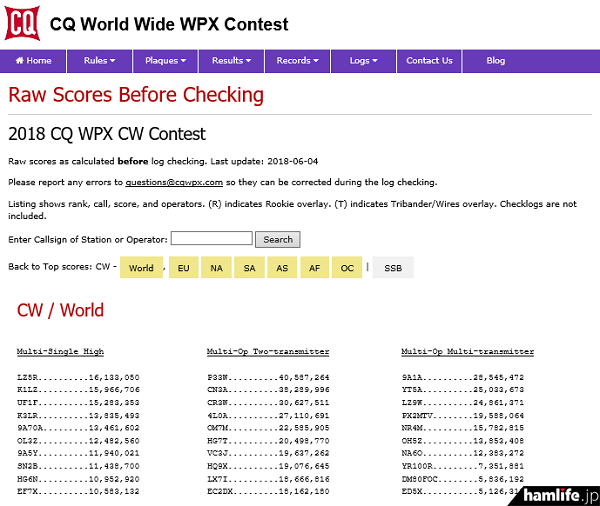This screenshot has height=506, width=600.
Task: Show EU top scores
Action: tap(183, 268)
